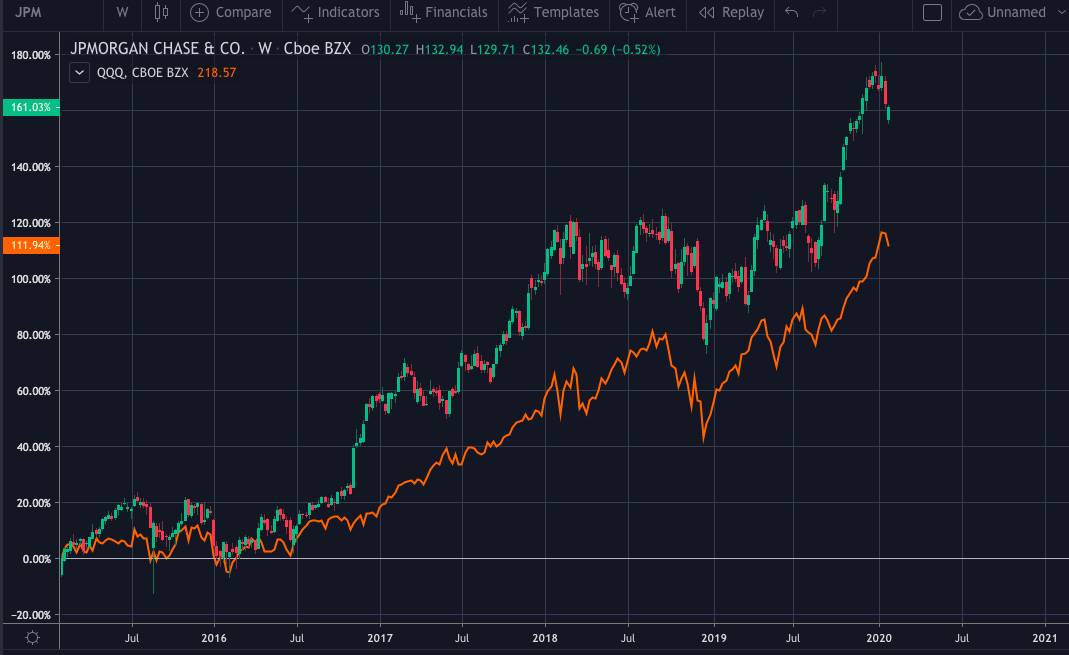Select the QQQ, CBOE BZX legend label
Viewport: 1069px width, 655px height.
[x=142, y=73]
